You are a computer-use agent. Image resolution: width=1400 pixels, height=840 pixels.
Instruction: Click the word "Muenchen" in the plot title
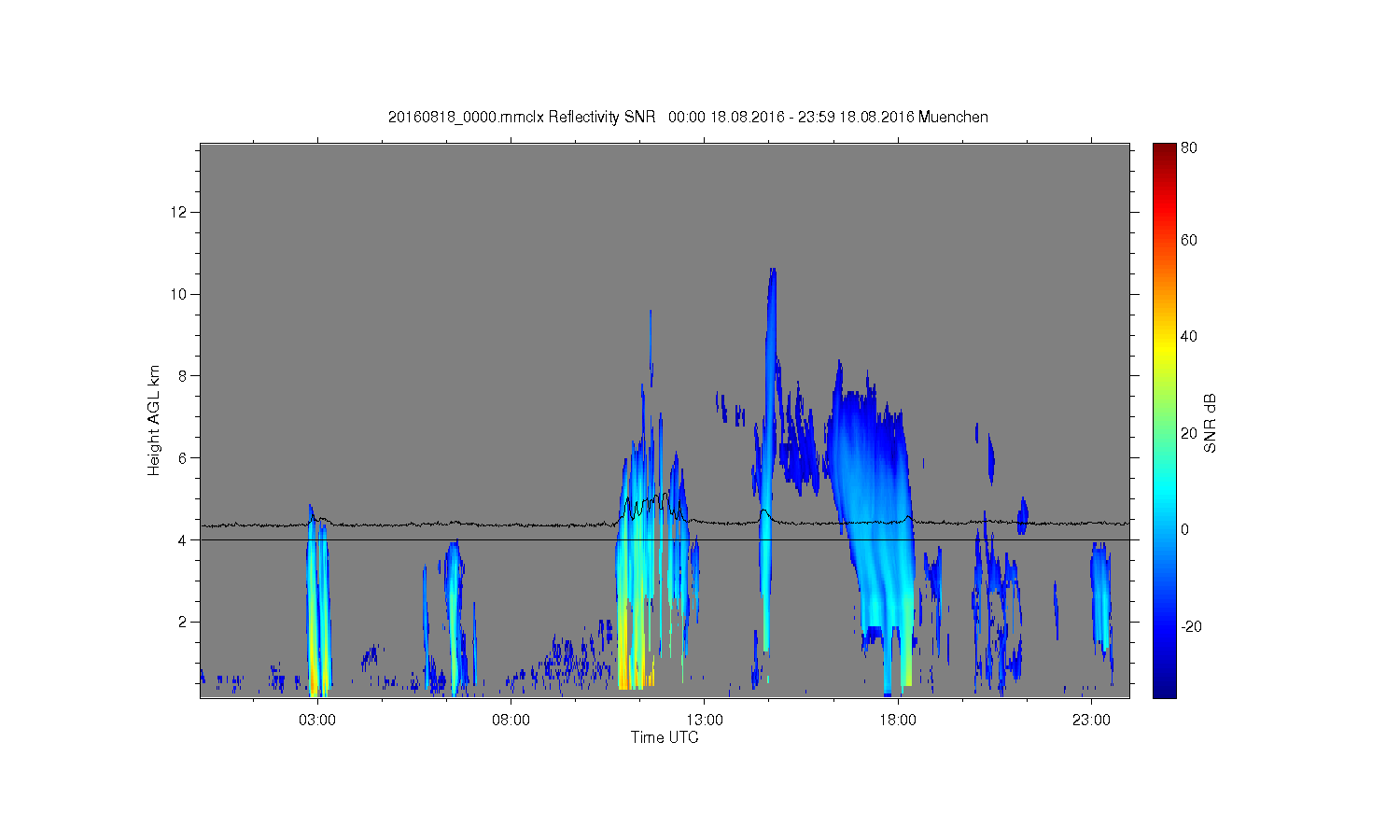(953, 118)
